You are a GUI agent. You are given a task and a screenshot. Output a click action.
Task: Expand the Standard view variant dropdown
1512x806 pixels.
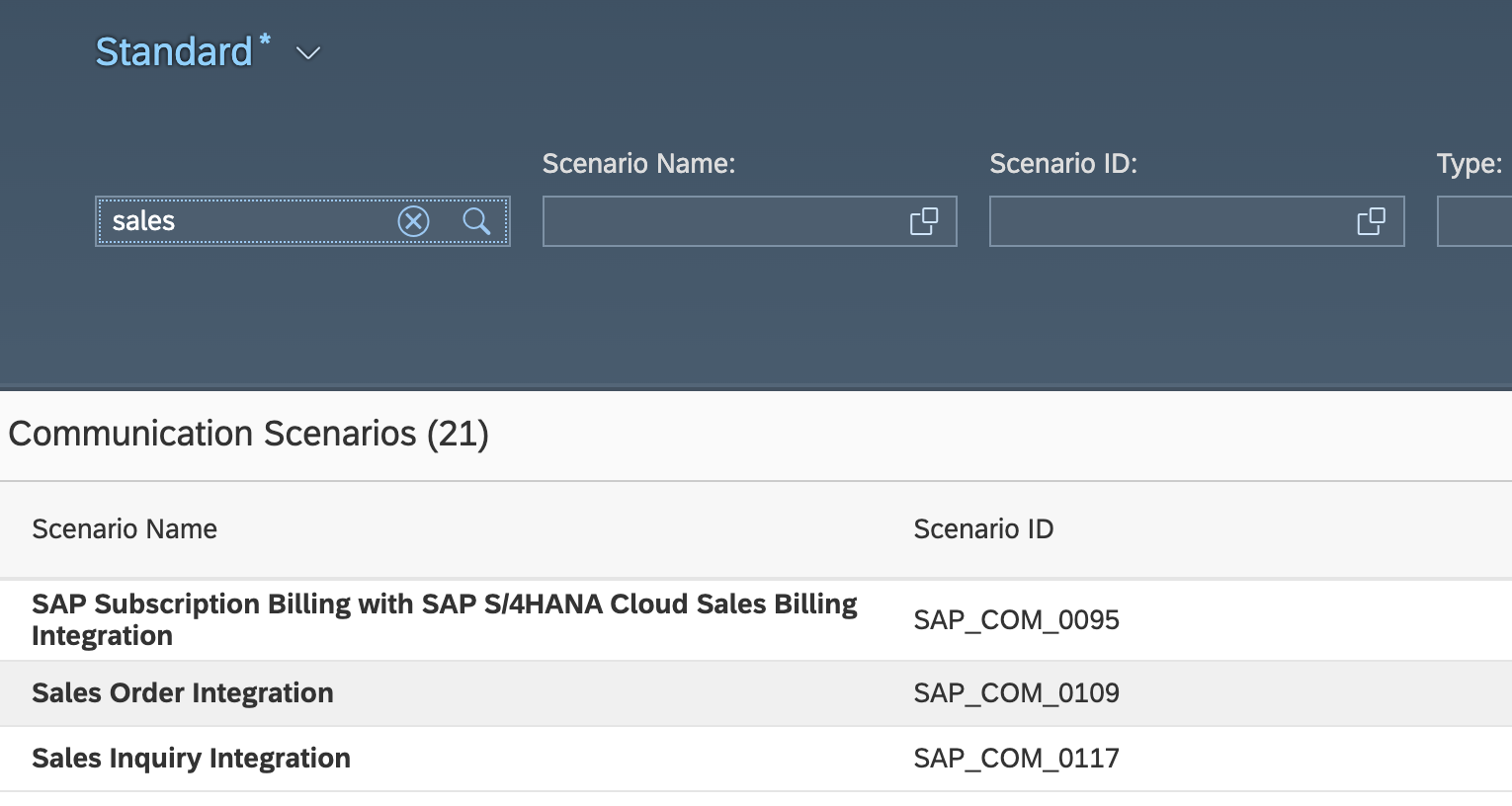coord(308,53)
